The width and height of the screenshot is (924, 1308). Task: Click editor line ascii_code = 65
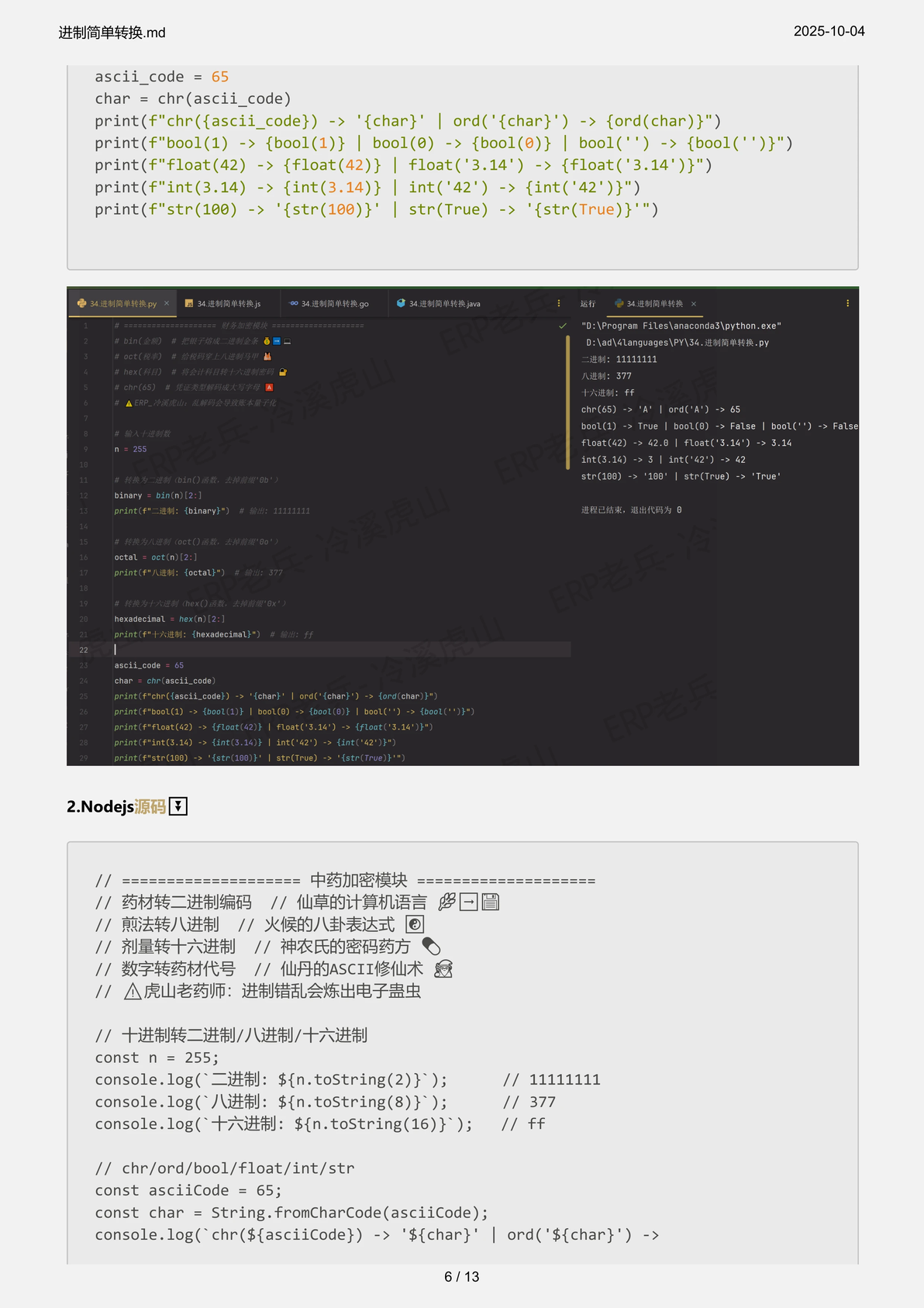pyautogui.click(x=149, y=665)
